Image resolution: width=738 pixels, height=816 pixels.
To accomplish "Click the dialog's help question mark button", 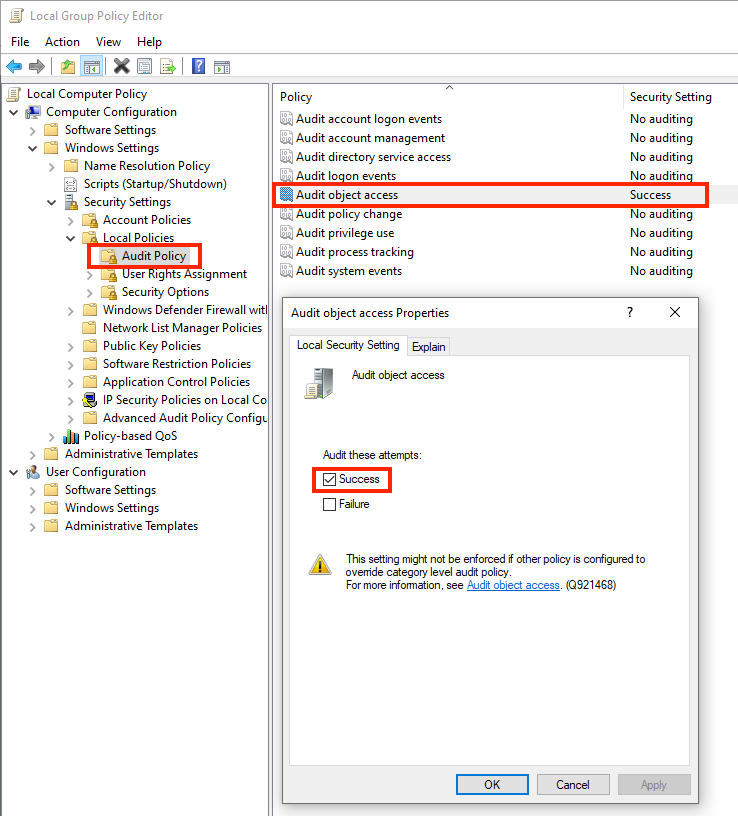I will 630,312.
